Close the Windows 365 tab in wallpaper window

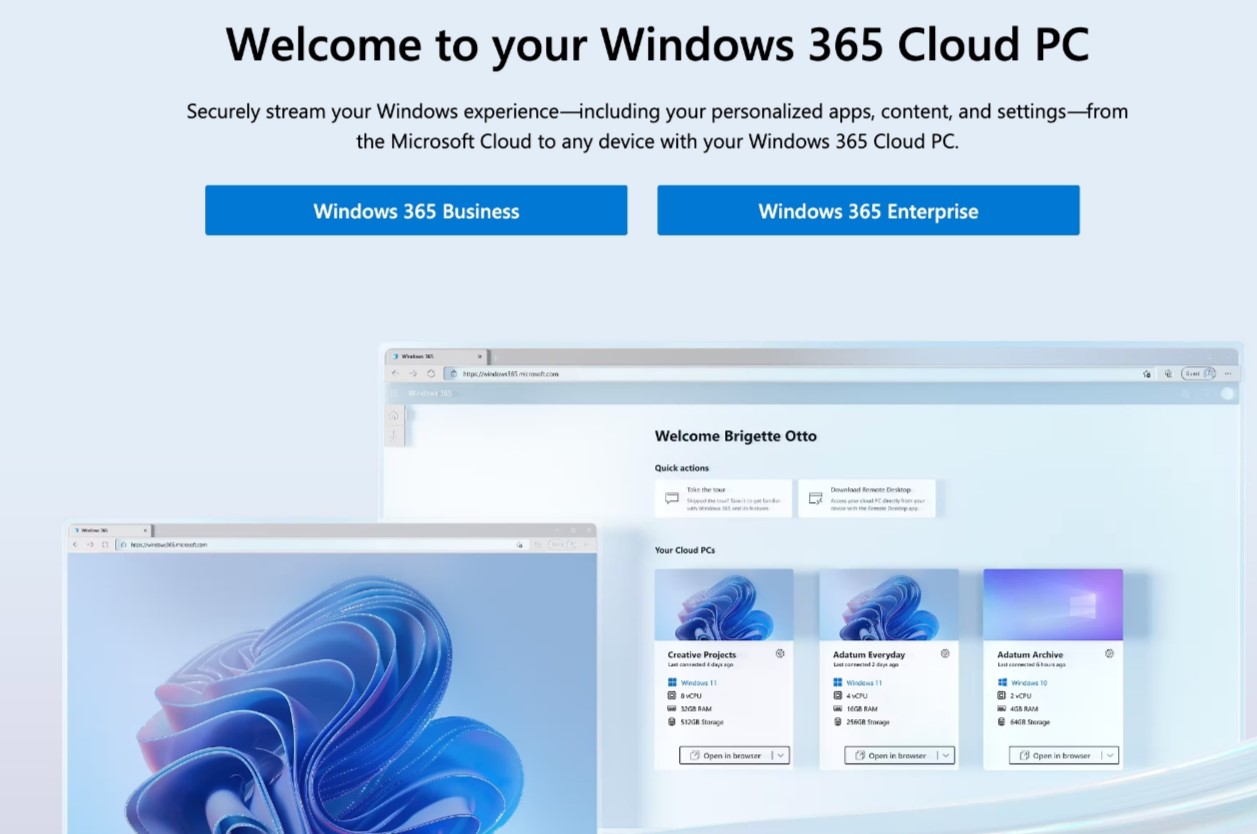tap(146, 530)
